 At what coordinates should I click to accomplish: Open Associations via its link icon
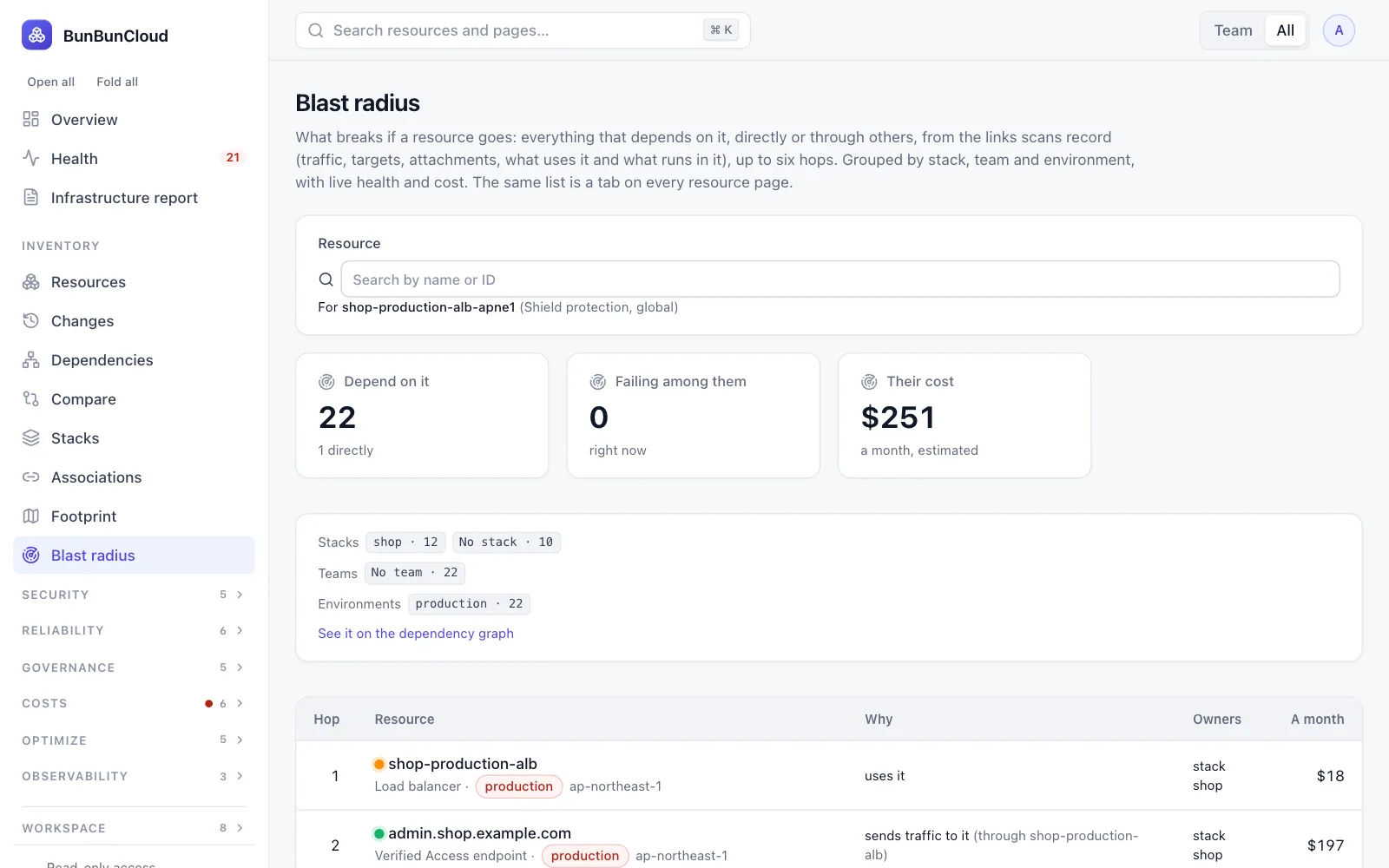coord(31,477)
